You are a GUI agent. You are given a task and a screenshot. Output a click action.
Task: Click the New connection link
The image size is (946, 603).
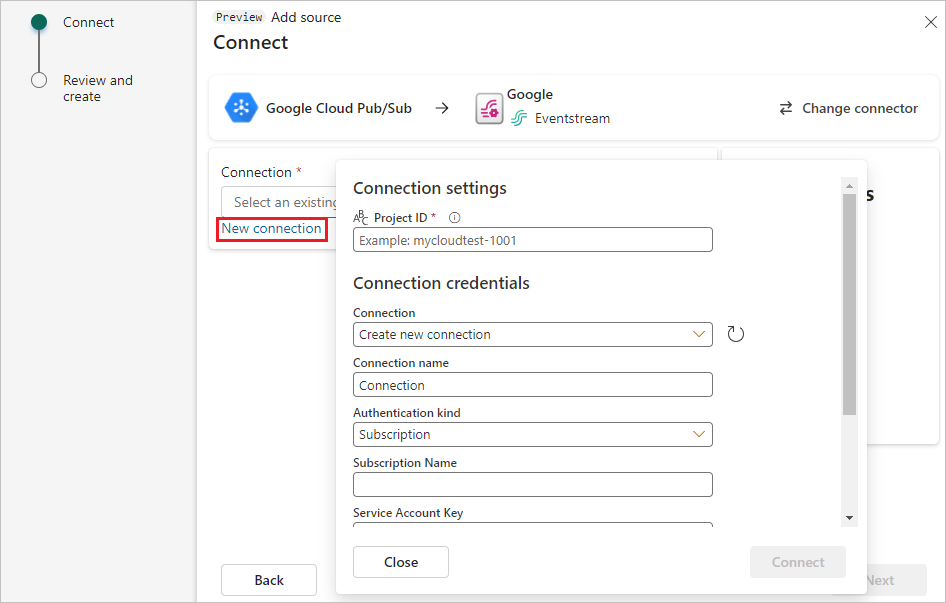pos(271,229)
